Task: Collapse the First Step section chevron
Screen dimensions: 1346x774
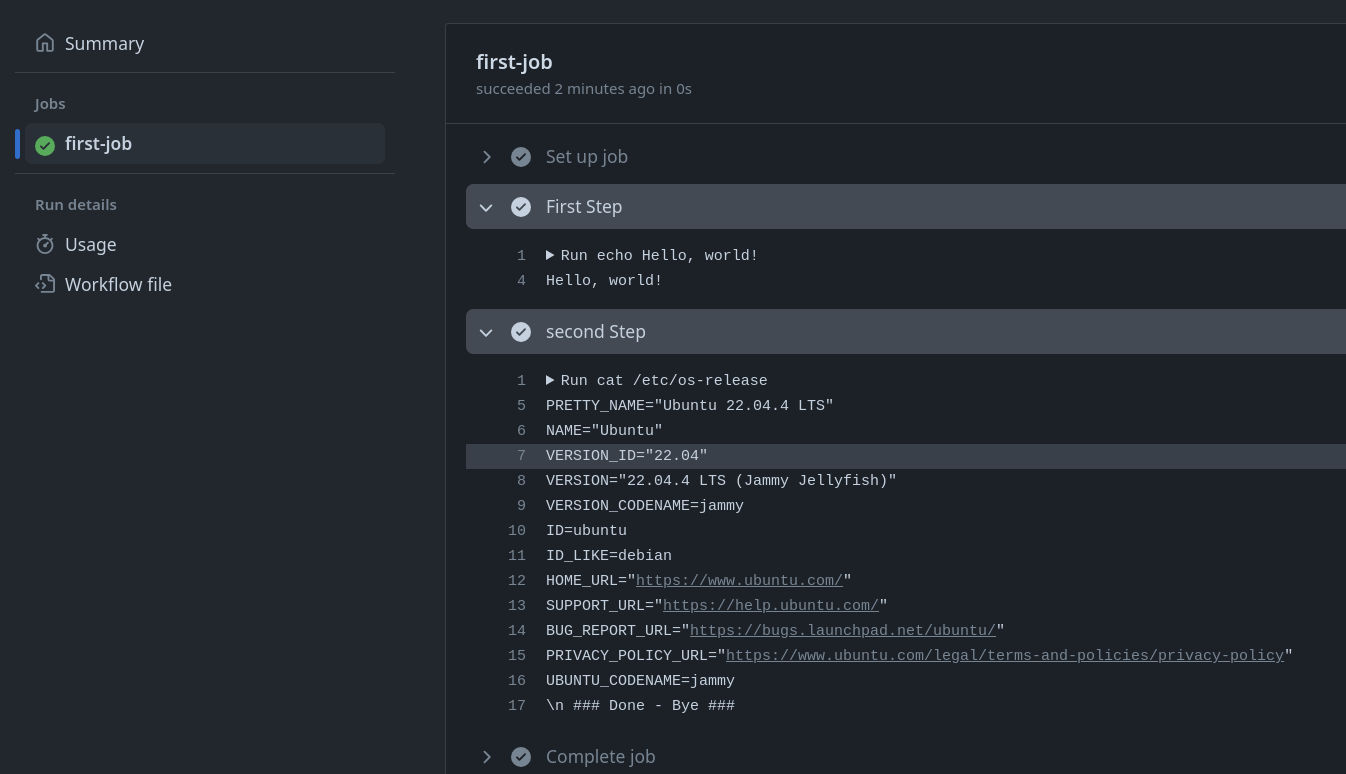Action: point(487,207)
